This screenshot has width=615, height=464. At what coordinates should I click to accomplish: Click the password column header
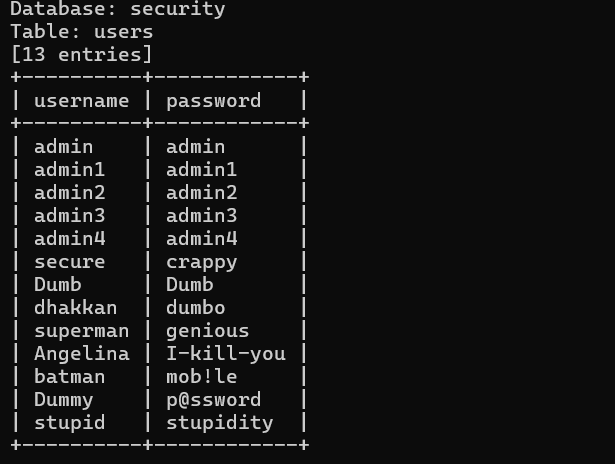coord(213,102)
